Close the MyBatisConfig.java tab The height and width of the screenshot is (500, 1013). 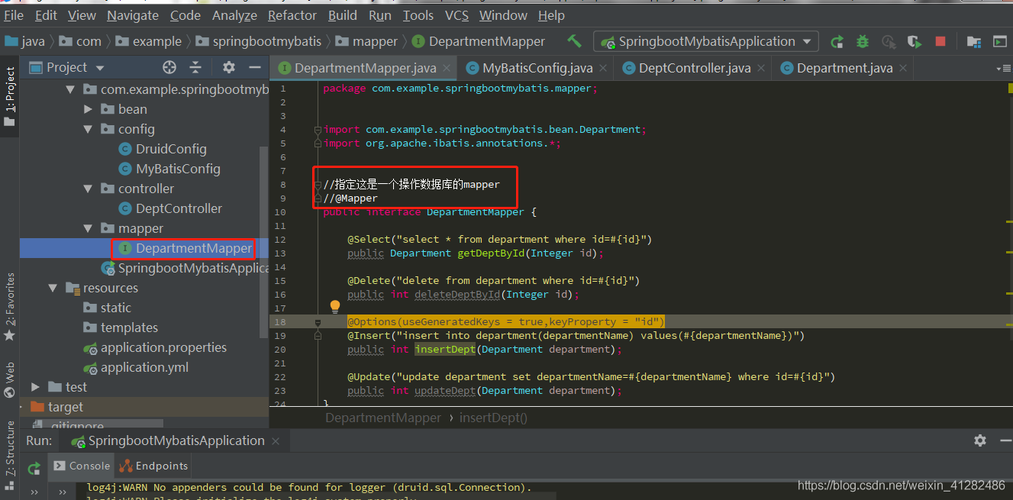603,68
